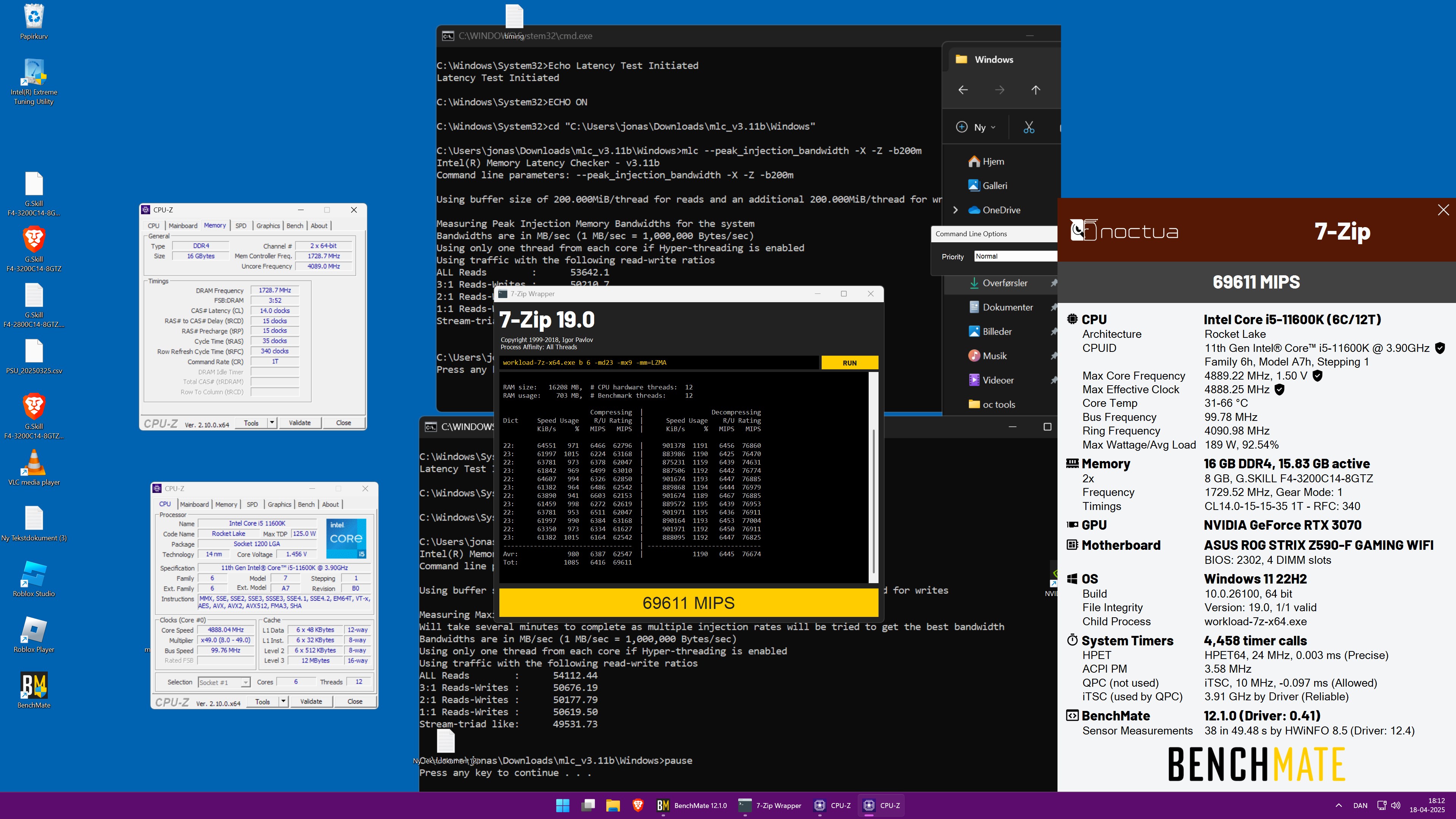Click the yellow RUN button in 7-Zip Wrapper
Screen dimensions: 1456x819
[849, 363]
